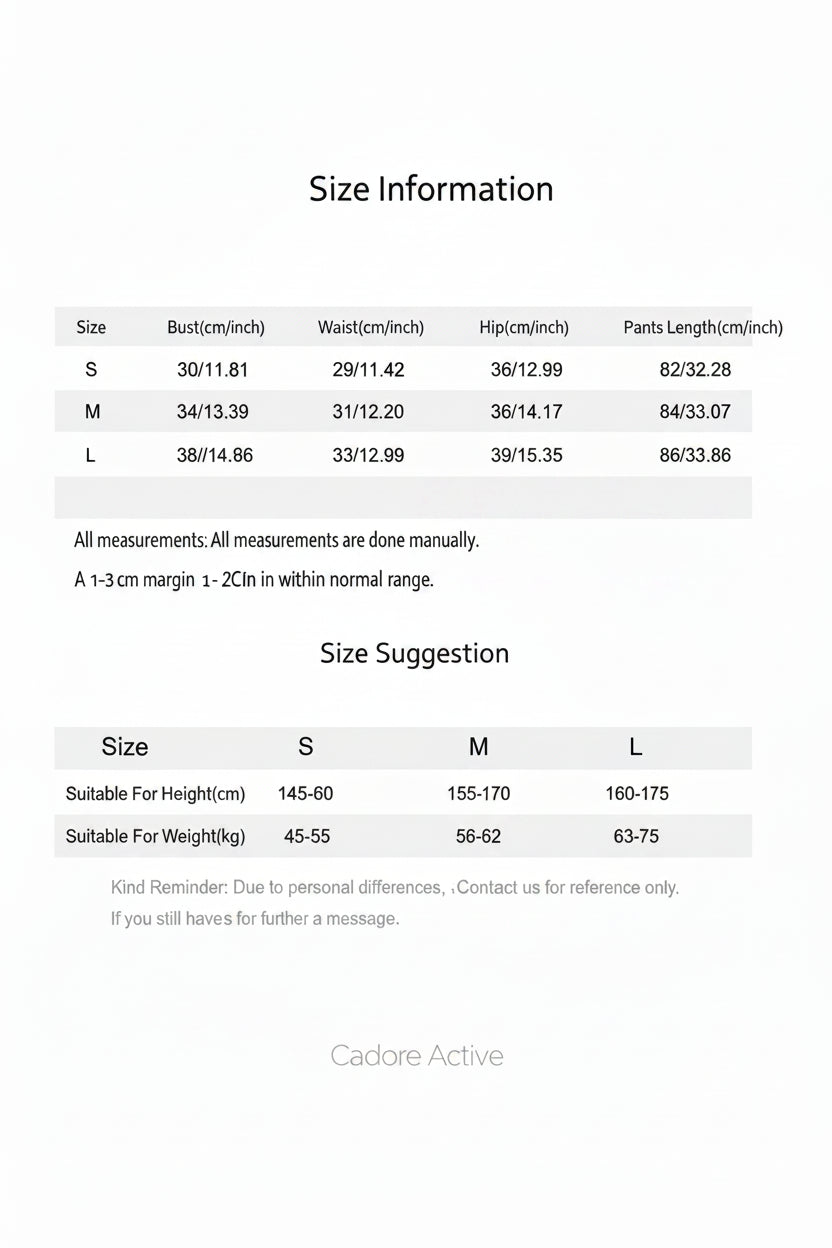Select the height range 145-60
Image resolution: width=832 pixels, height=1248 pixels.
(x=306, y=794)
